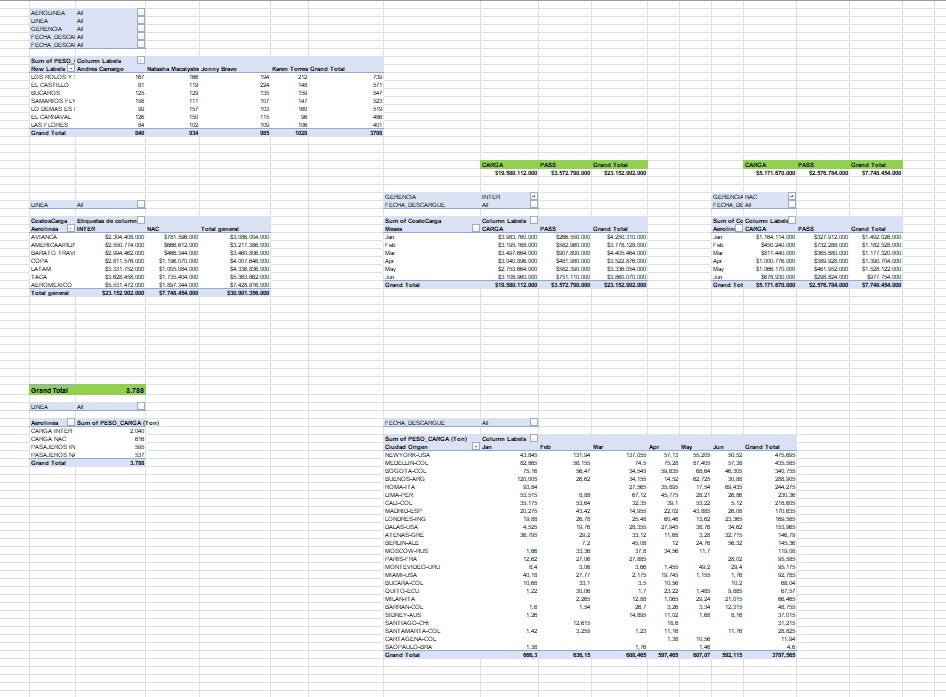Click the SAOPAULO-BRA row label
Image resolution: width=946 pixels, height=697 pixels.
coord(408,646)
